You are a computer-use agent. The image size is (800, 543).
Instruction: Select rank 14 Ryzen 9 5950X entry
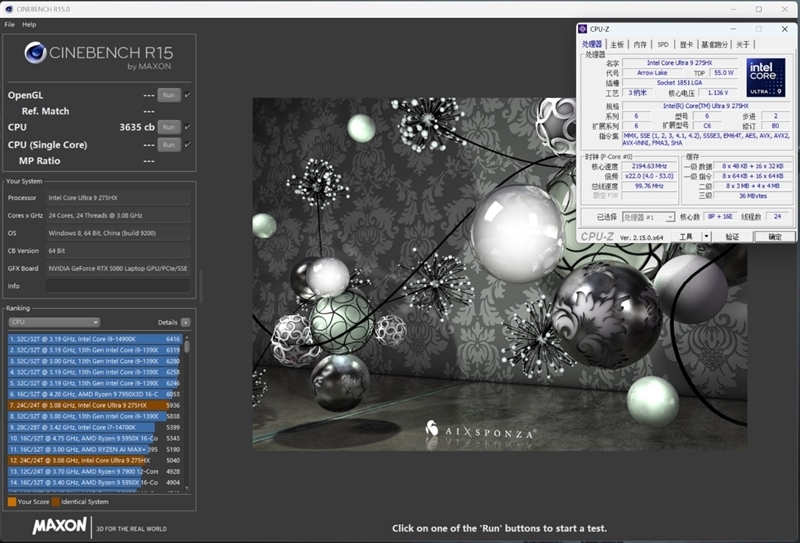click(x=95, y=482)
